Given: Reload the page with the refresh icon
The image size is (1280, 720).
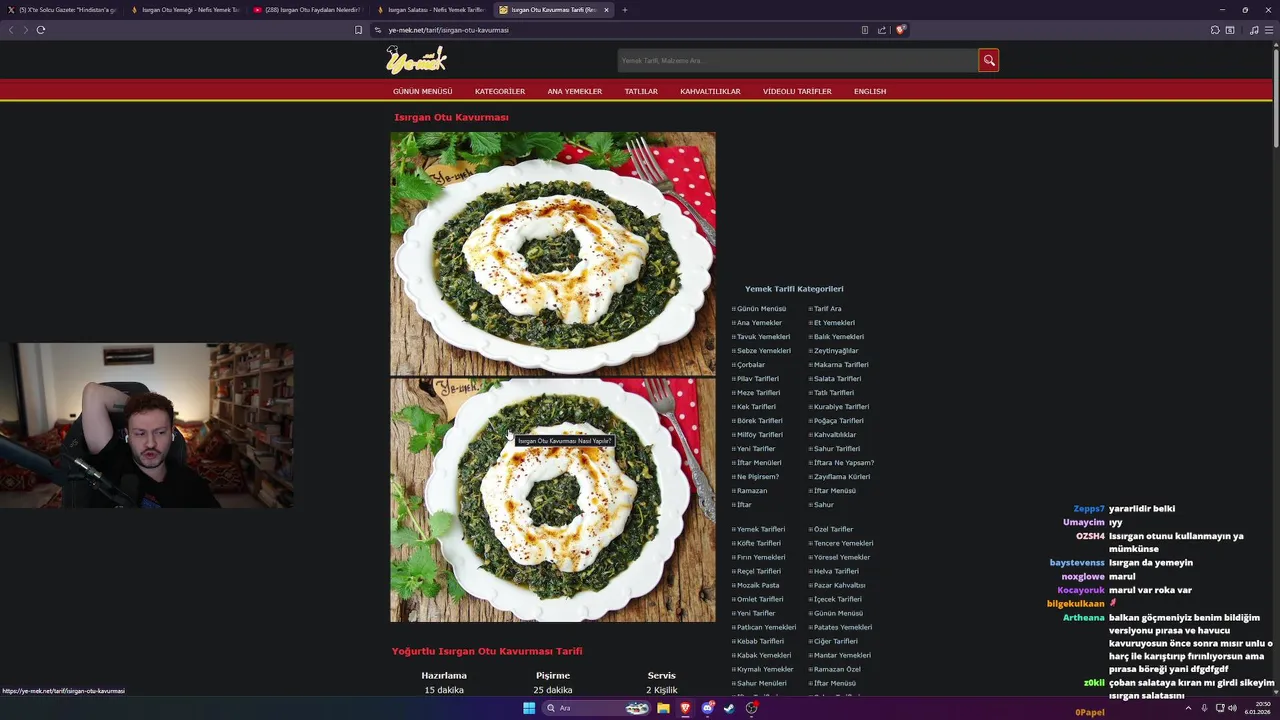Looking at the screenshot, I should coord(41,30).
